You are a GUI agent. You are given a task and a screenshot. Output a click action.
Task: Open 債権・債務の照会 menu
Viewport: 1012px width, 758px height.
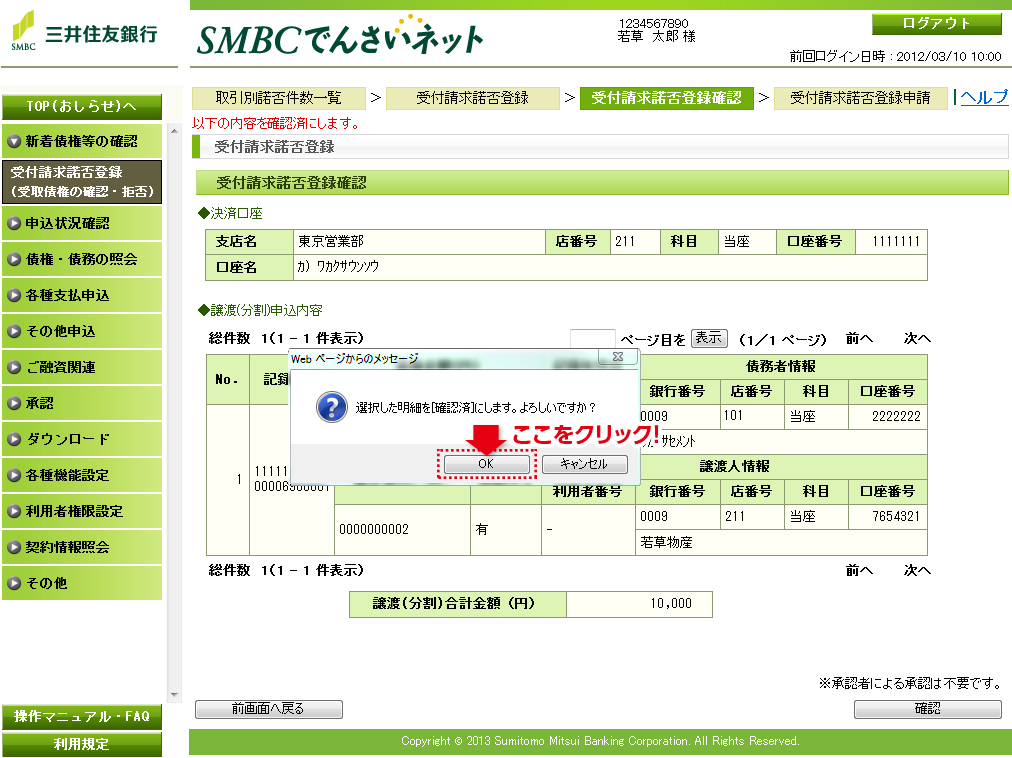point(82,260)
